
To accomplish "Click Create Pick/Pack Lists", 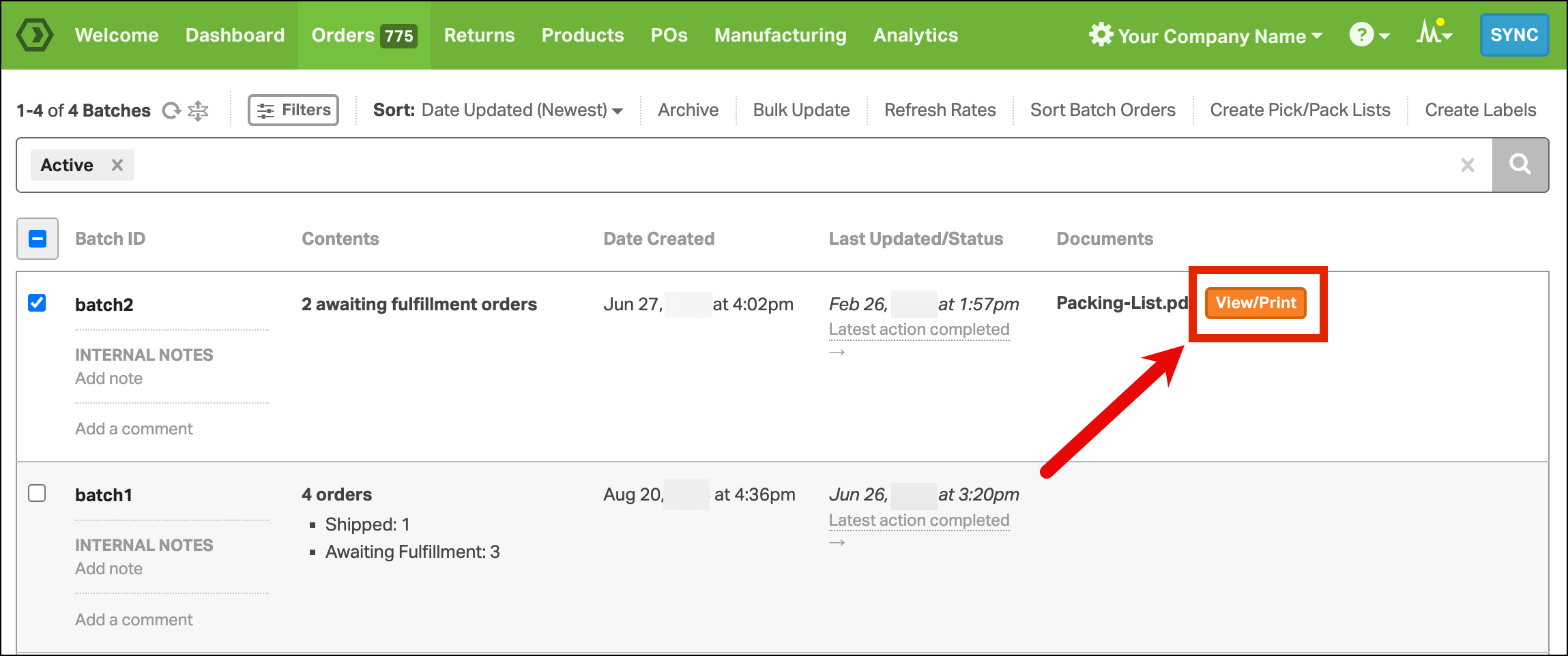I will 1300,110.
